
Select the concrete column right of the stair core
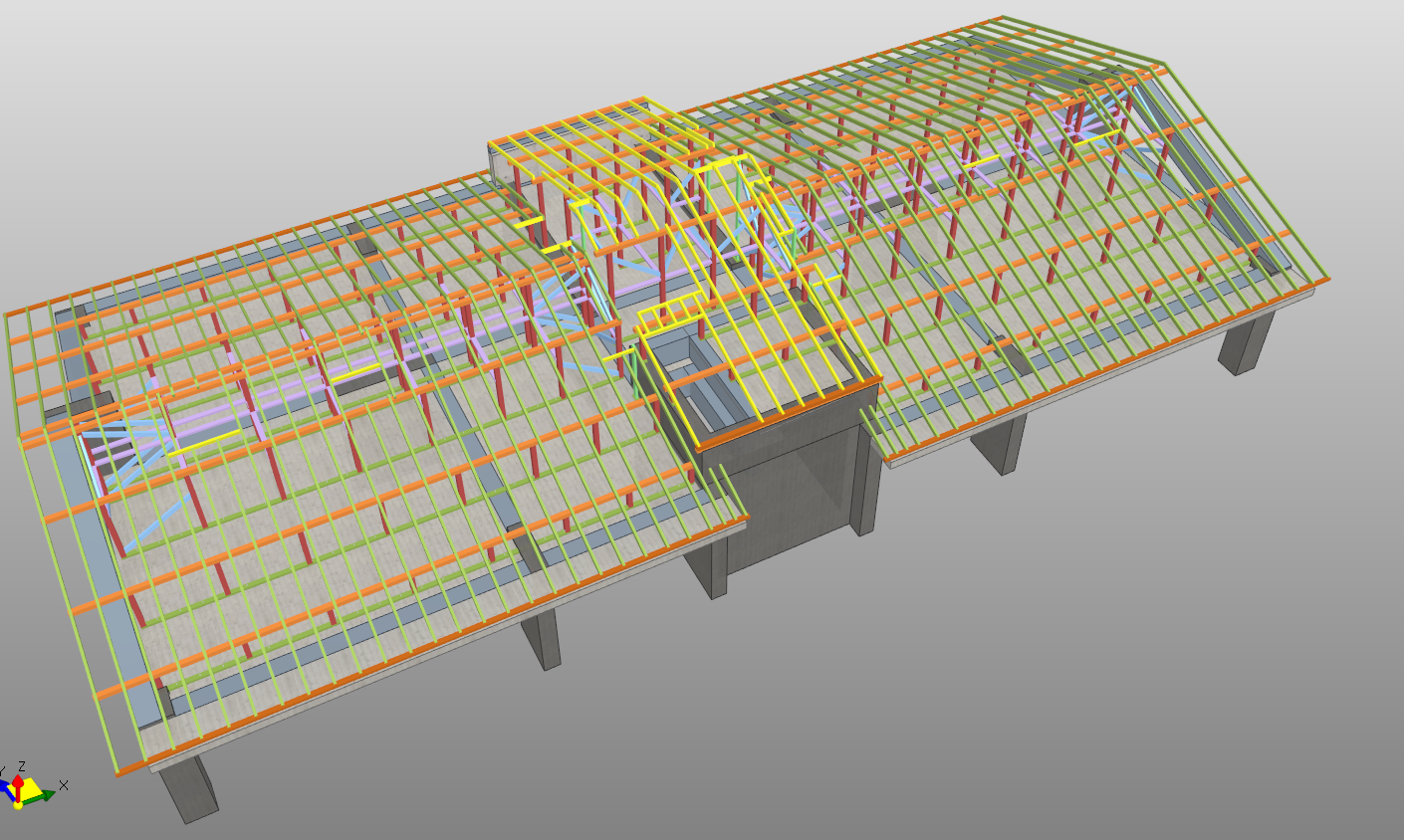point(1001,444)
